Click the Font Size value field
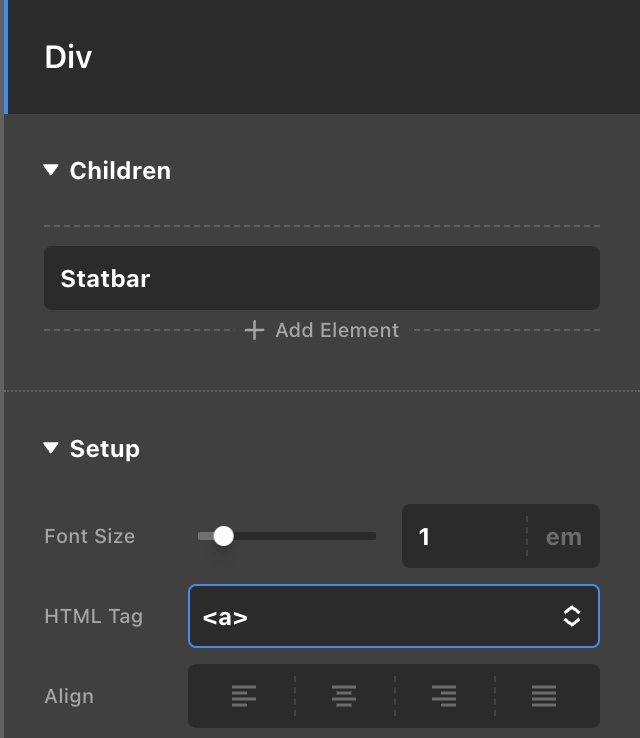 464,537
